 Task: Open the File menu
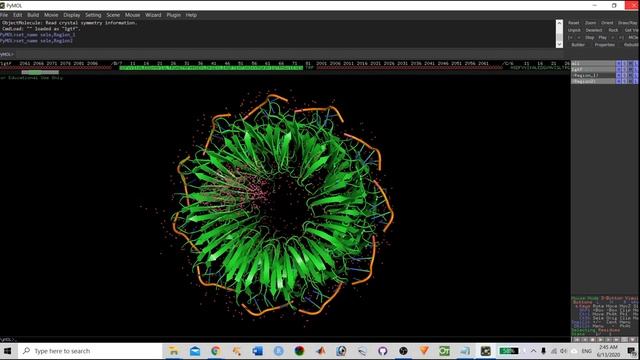click(x=4, y=15)
